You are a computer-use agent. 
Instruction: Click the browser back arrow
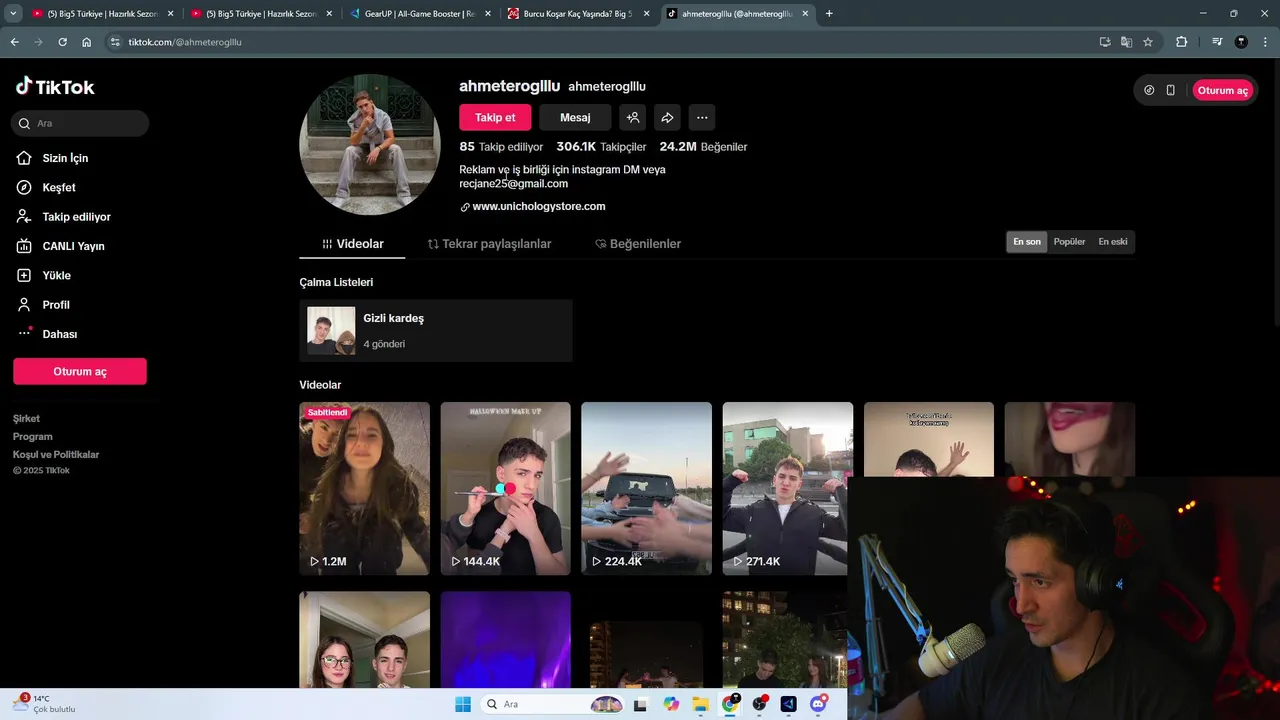coord(14,42)
